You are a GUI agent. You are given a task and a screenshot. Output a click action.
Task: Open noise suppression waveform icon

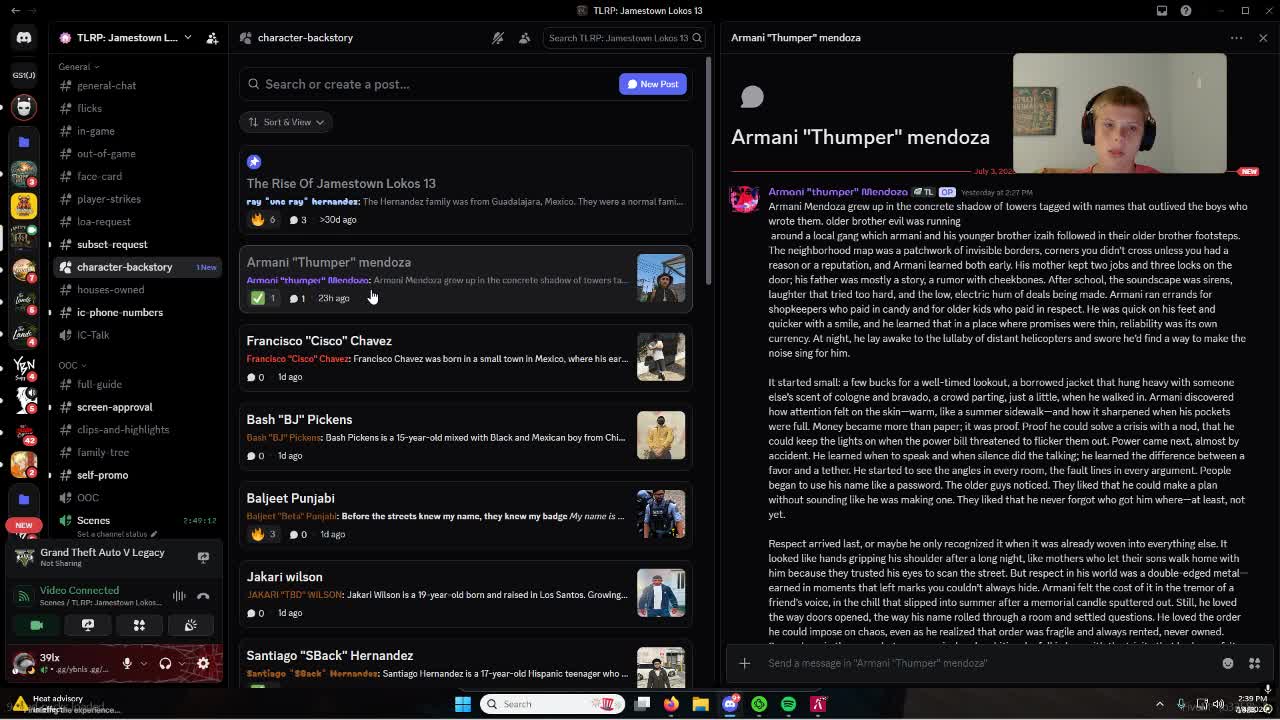point(179,596)
